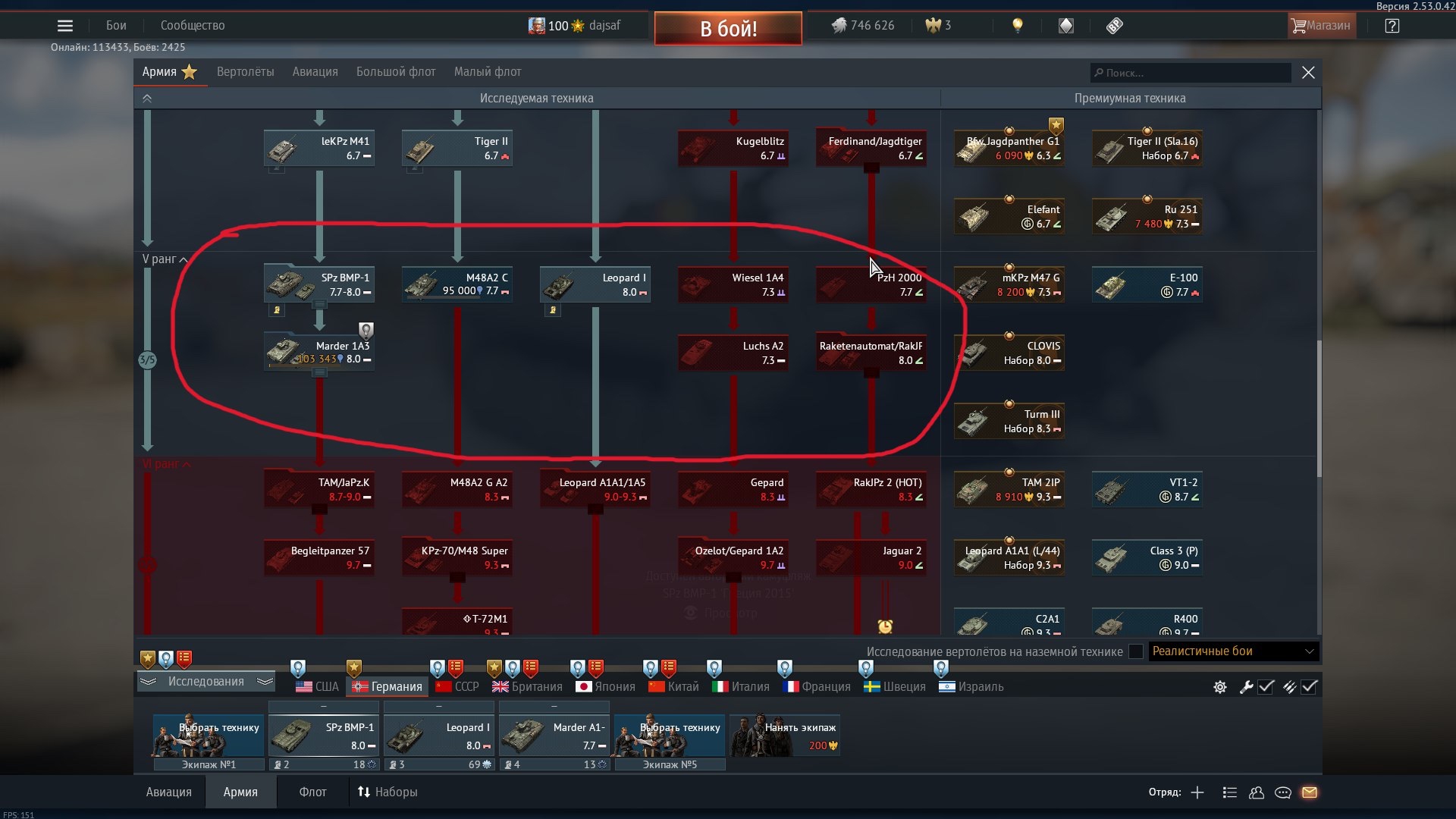This screenshot has width=1456, height=819.
Task: Add squad member with plus icon
Action: [x=1197, y=792]
